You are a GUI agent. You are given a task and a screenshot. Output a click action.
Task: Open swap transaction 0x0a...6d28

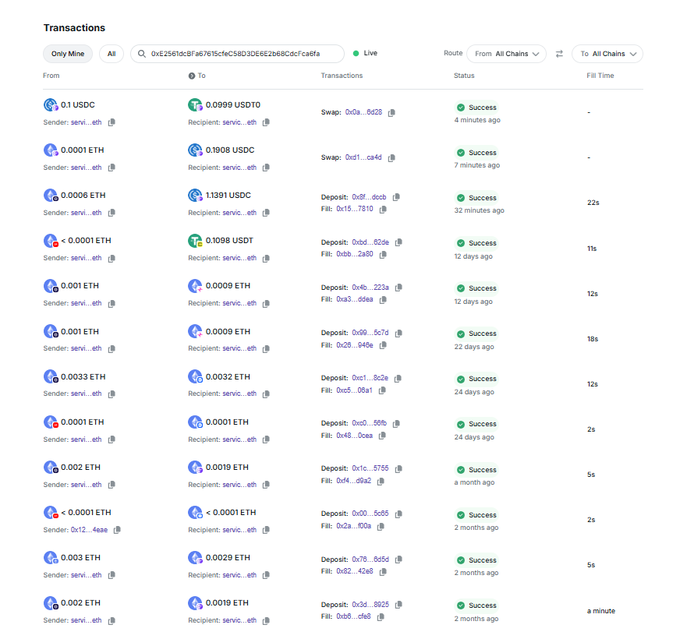pos(363,112)
